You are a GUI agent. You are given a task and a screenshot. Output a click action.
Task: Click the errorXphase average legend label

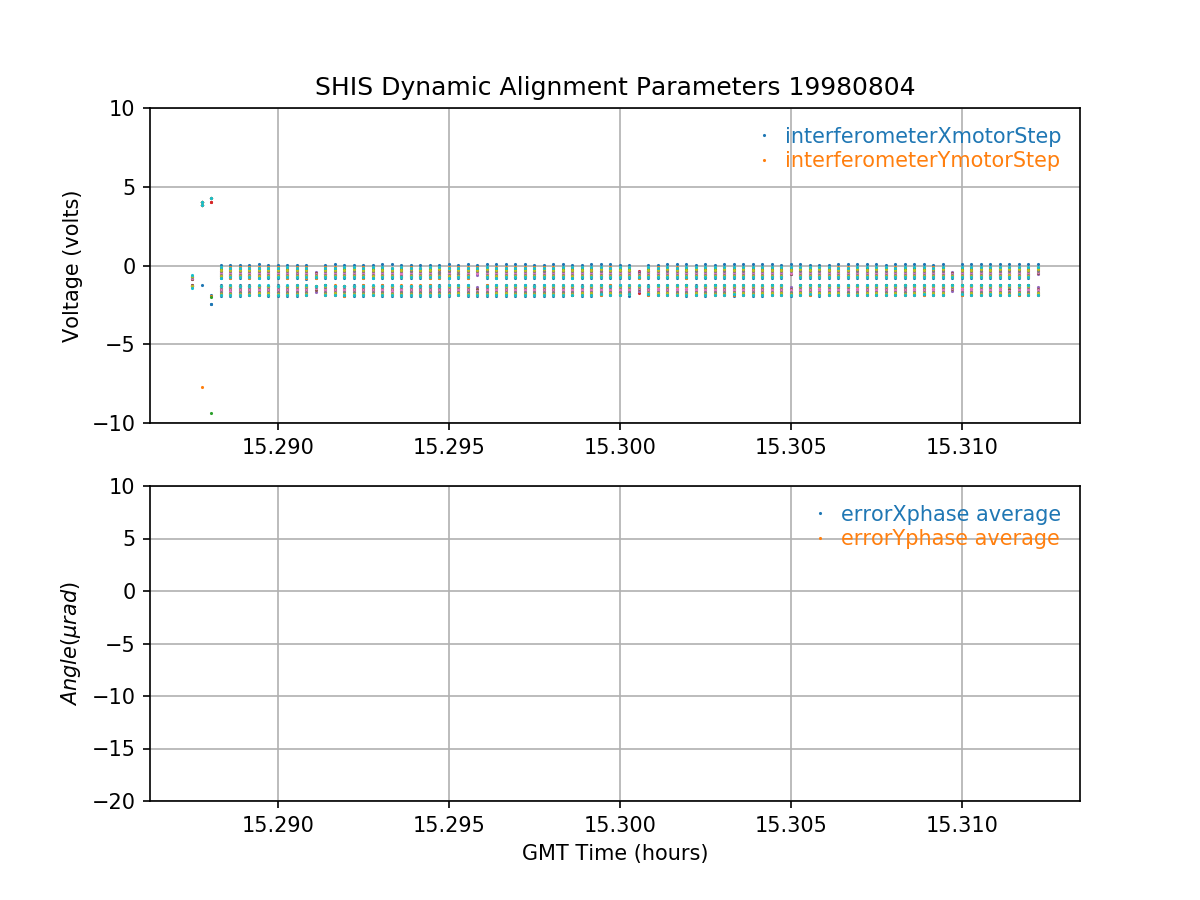tap(950, 514)
